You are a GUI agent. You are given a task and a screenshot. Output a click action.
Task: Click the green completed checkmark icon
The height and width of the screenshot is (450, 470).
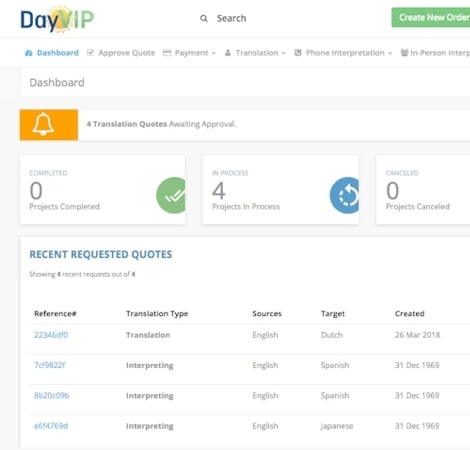pyautogui.click(x=171, y=195)
